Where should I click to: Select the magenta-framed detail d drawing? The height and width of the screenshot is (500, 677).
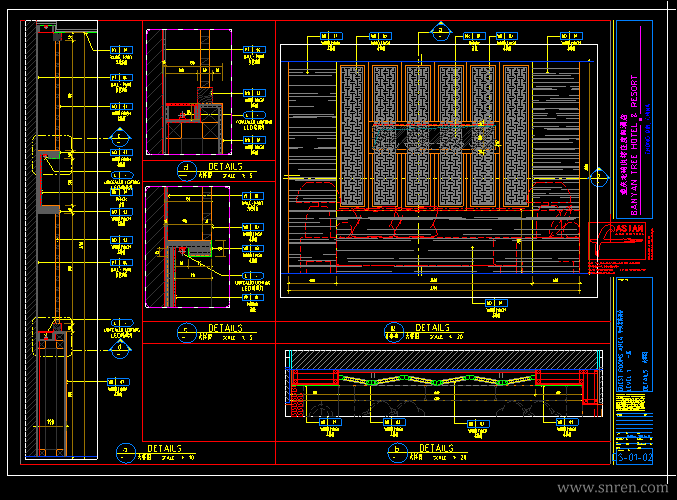coord(189,92)
